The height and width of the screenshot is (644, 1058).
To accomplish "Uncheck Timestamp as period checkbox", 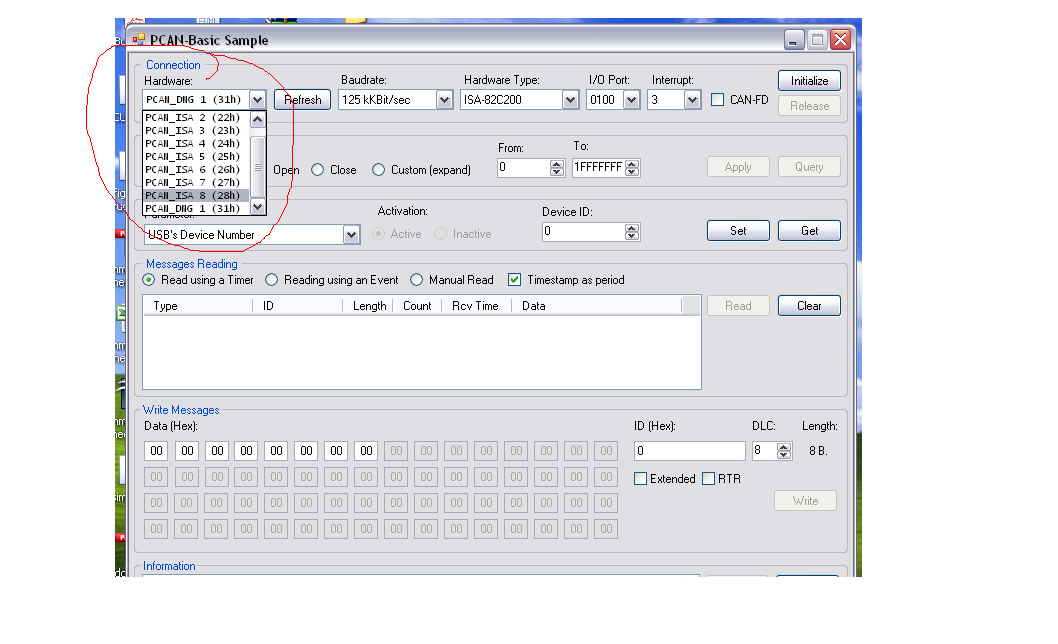I will click(x=514, y=280).
